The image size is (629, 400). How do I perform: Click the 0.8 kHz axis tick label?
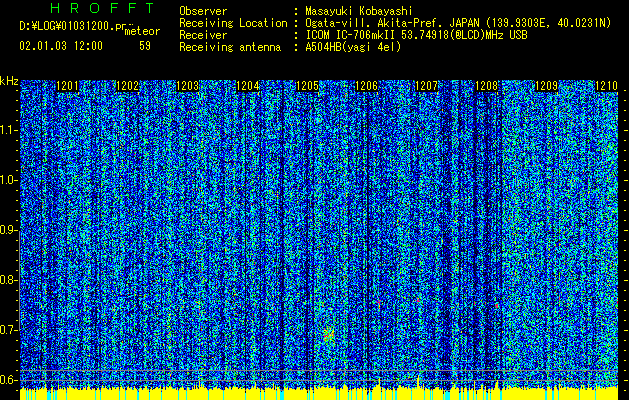click(8, 280)
